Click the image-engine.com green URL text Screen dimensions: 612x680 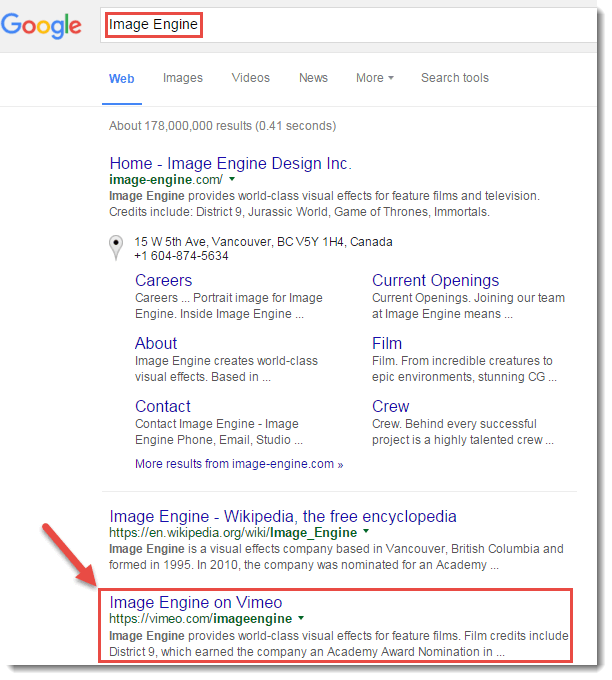coord(166,180)
